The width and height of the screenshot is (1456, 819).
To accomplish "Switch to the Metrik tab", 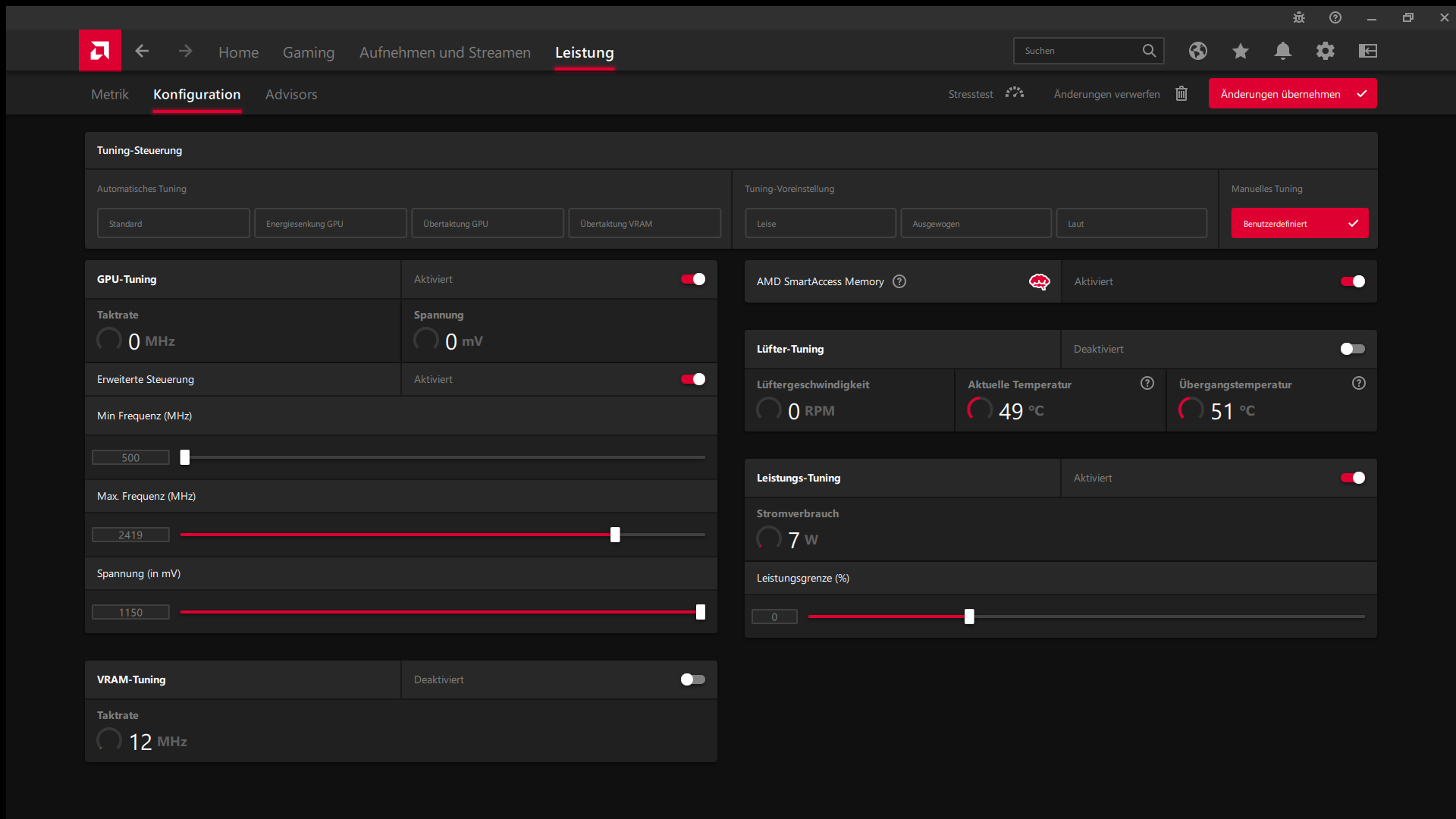I will (x=110, y=94).
